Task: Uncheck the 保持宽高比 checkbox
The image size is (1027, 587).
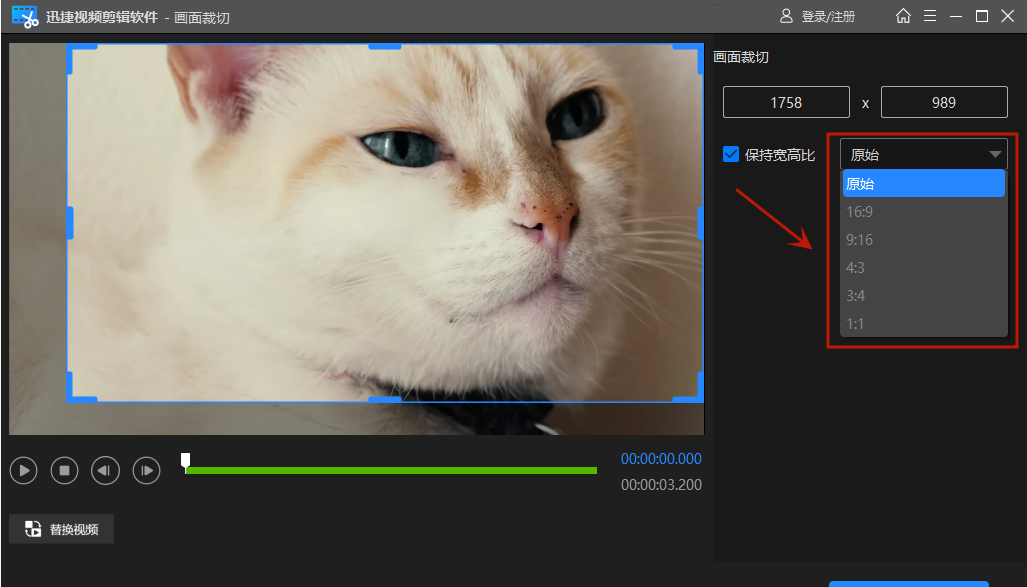Action: (731, 154)
